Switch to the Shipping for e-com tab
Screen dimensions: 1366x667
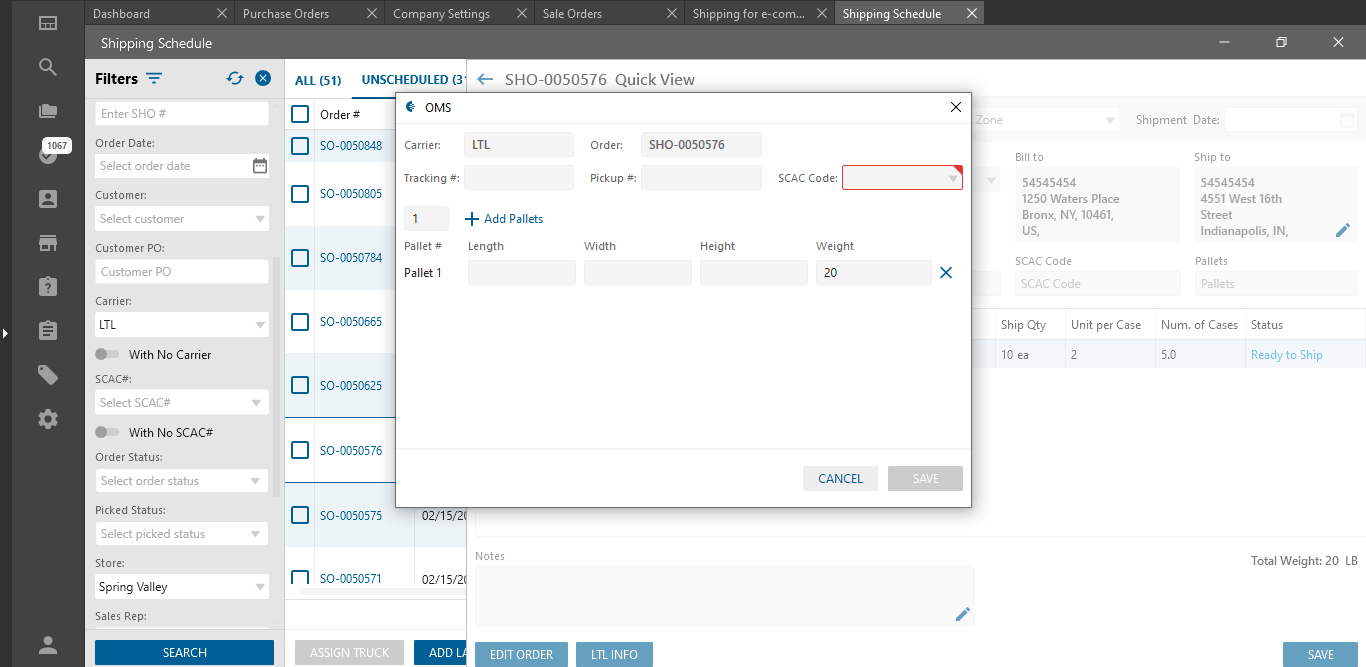pos(750,14)
